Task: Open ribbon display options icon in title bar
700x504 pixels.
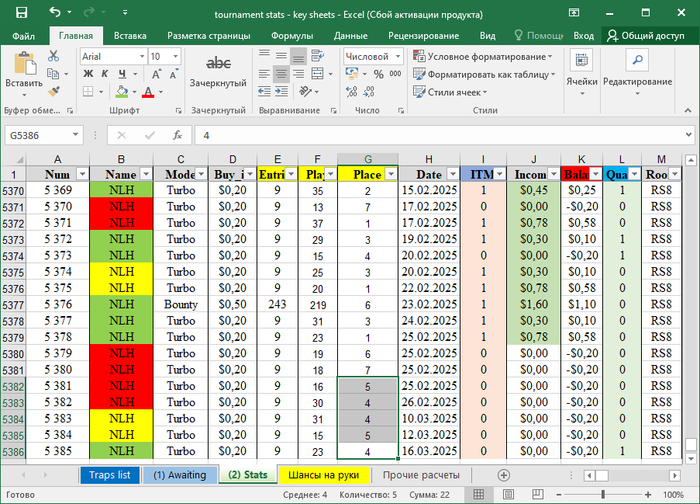Action: click(574, 12)
